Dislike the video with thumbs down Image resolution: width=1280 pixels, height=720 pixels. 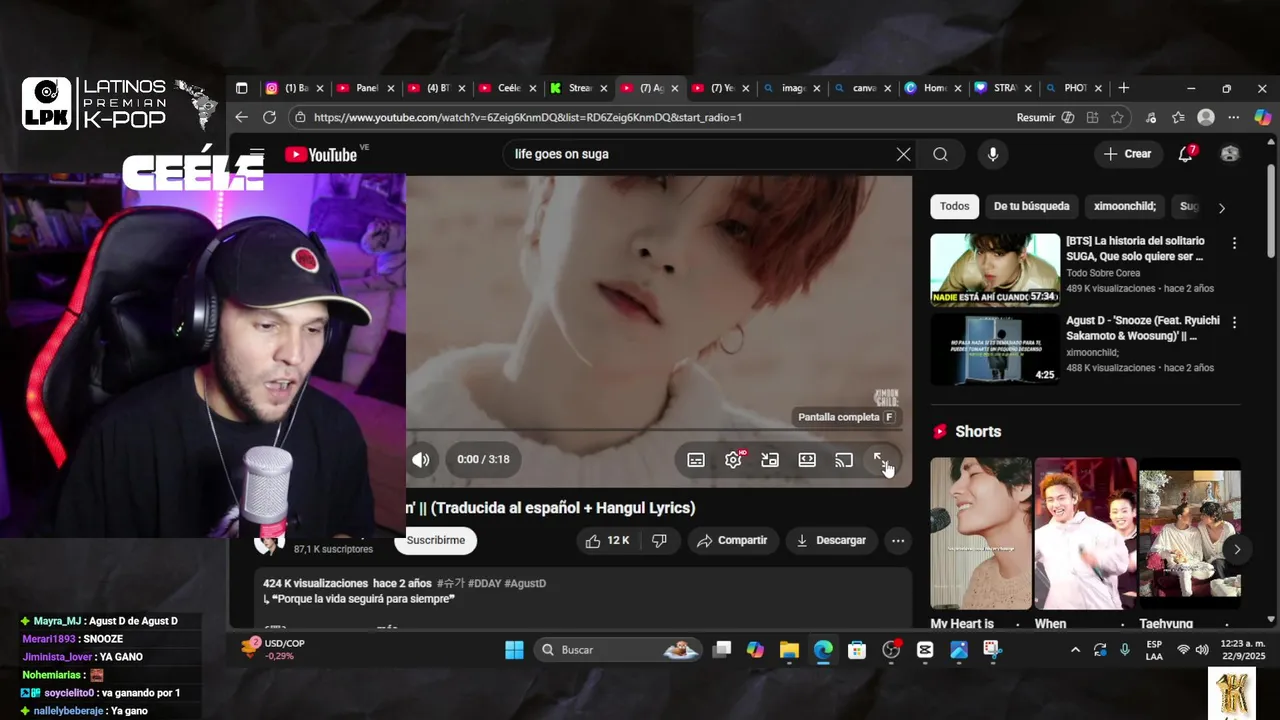coord(659,540)
